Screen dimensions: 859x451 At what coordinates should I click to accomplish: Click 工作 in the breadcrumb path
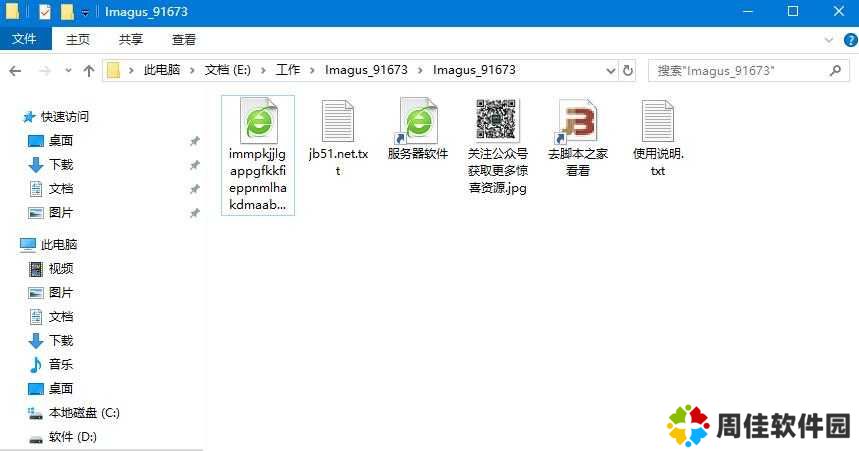pos(288,70)
